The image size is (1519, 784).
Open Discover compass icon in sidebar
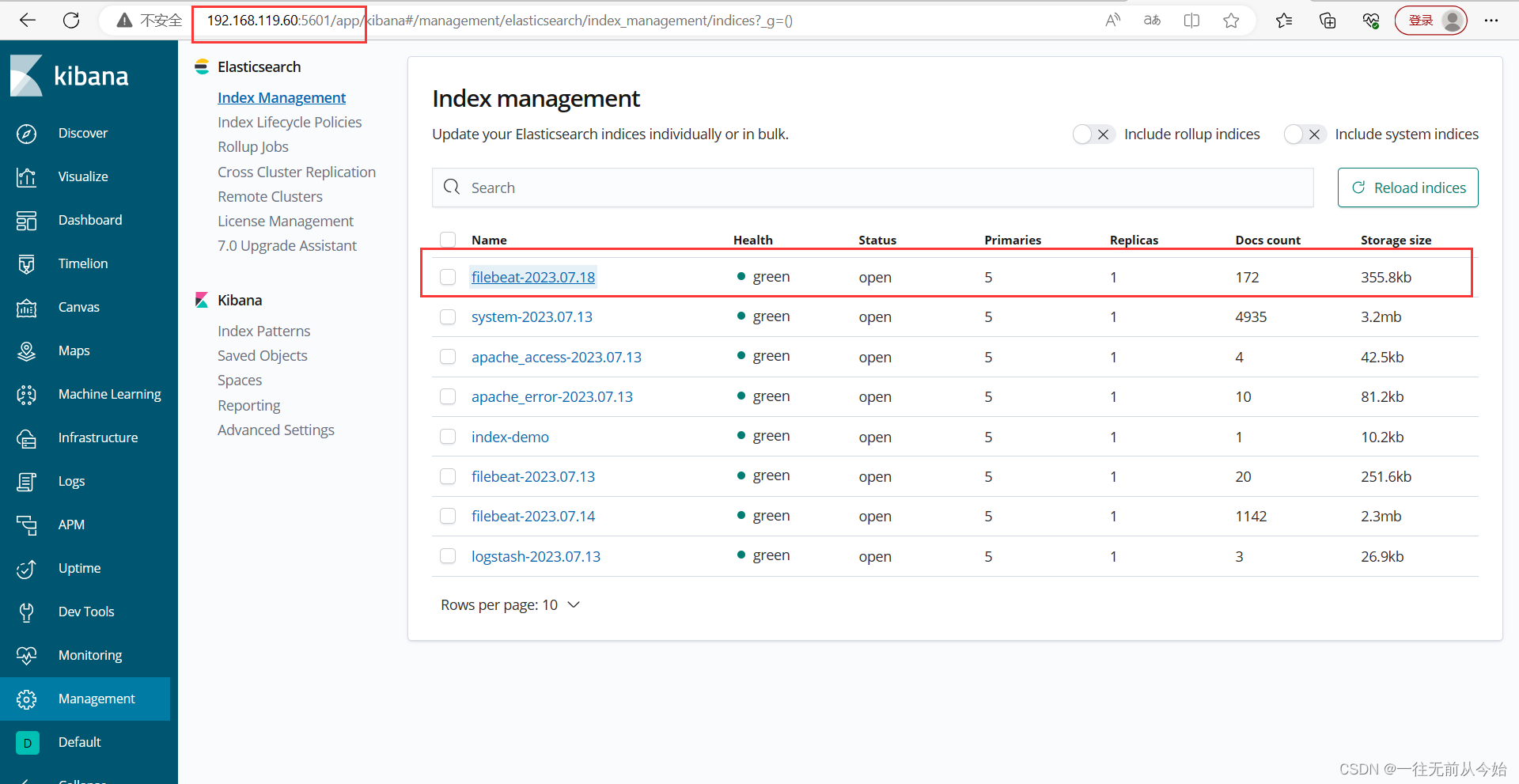pyautogui.click(x=27, y=134)
